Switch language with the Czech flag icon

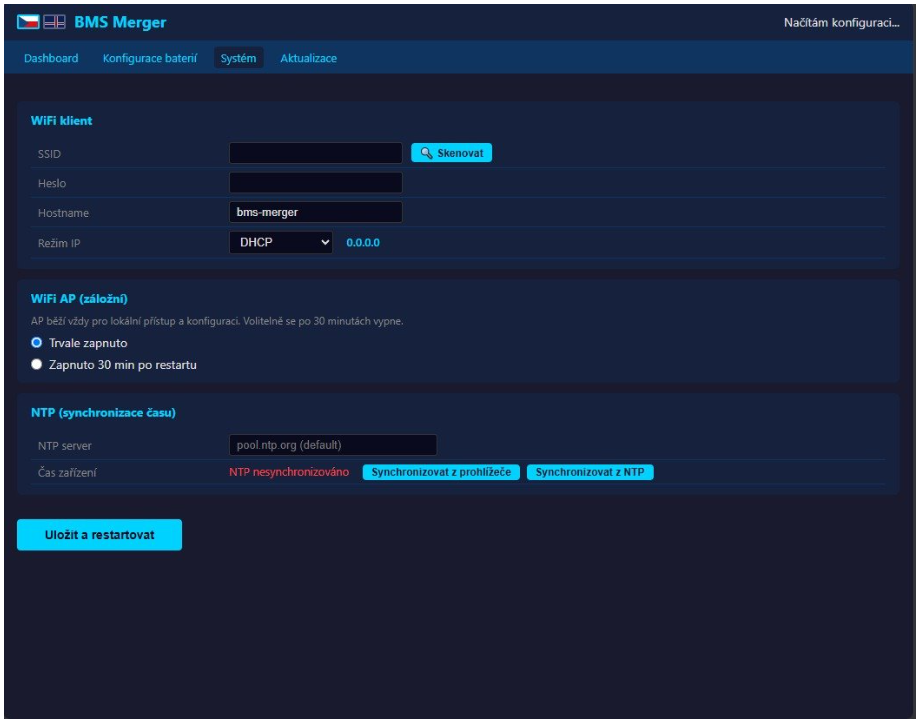tap(28, 22)
